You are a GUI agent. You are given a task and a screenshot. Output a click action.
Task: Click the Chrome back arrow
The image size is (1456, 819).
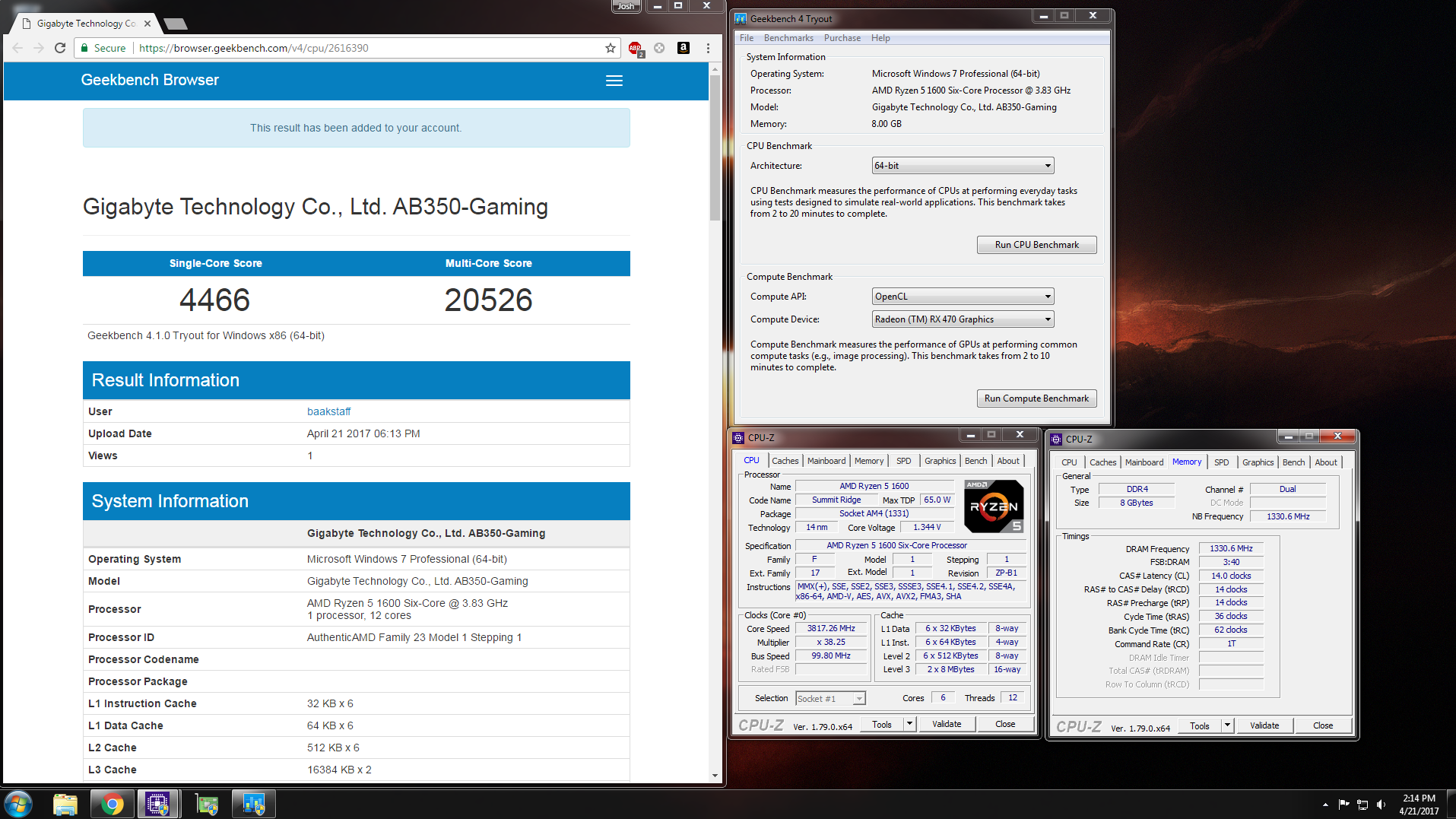(x=17, y=48)
